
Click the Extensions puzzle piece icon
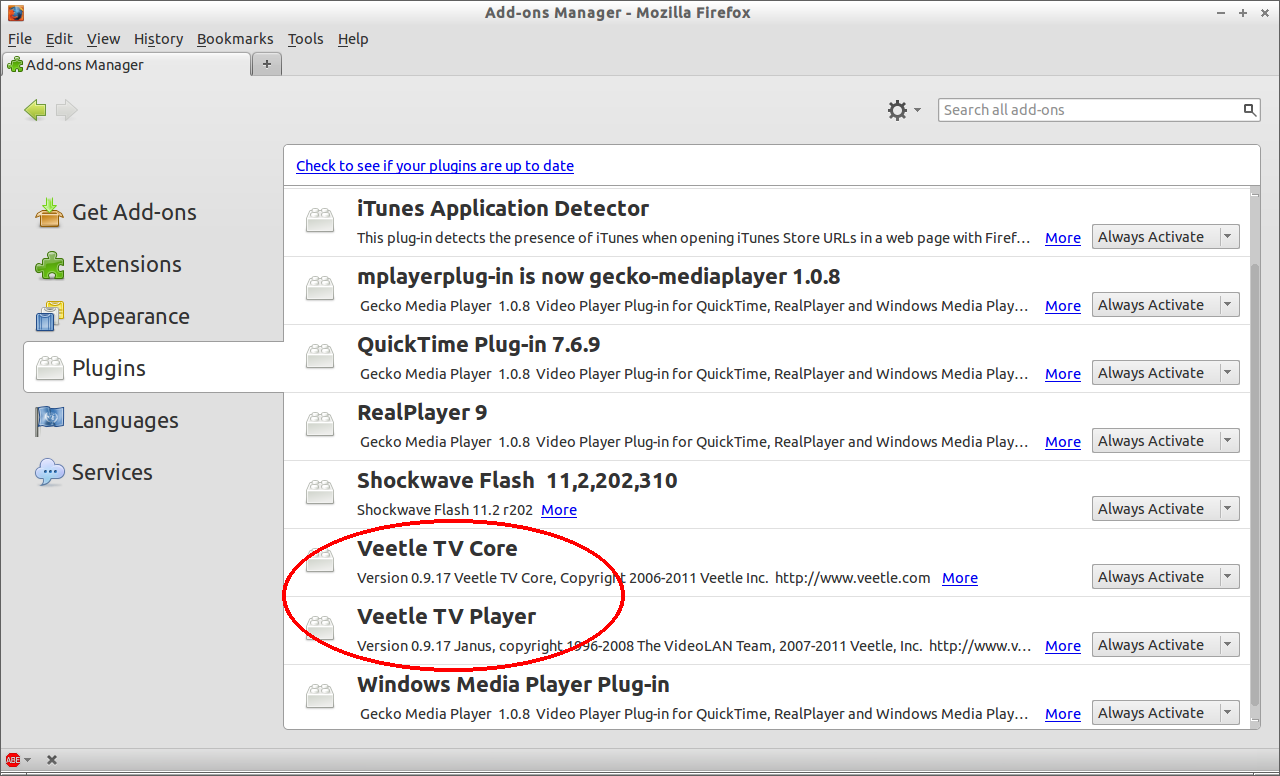click(x=49, y=264)
